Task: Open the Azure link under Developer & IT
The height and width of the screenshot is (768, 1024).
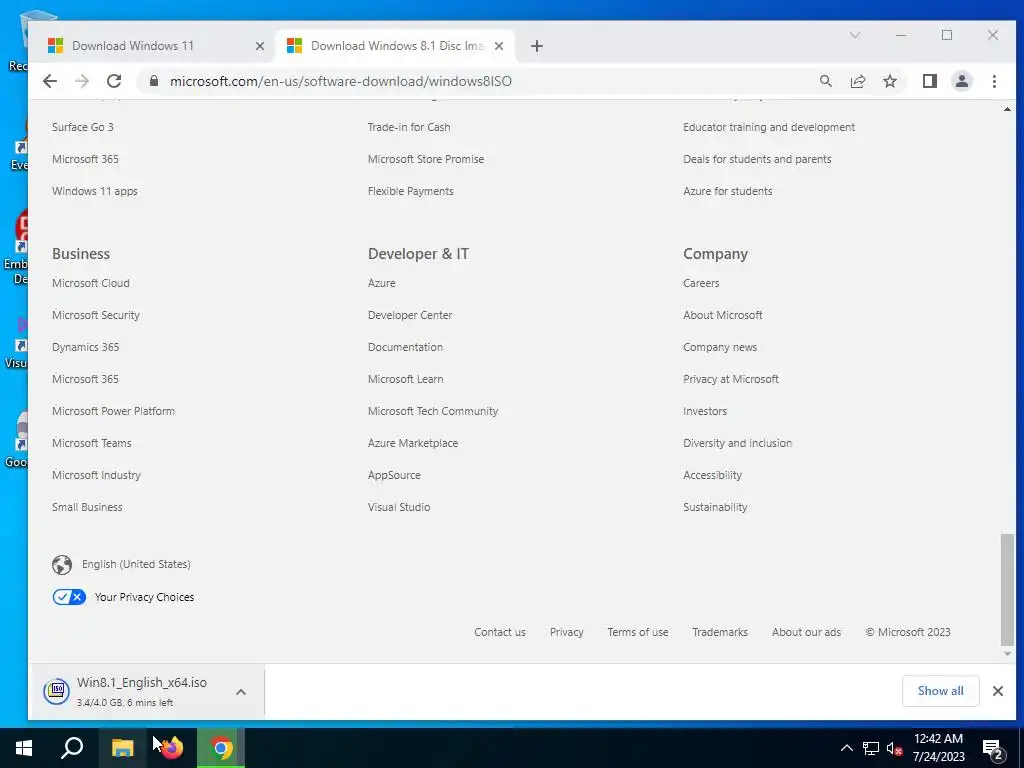Action: 381,283
